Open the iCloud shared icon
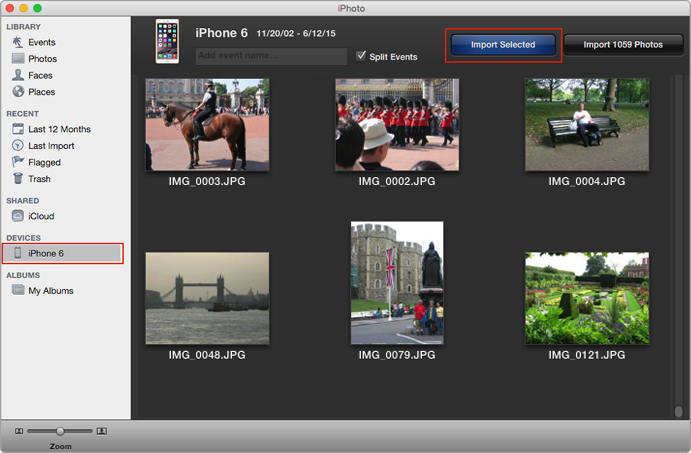The width and height of the screenshot is (691, 453). [x=18, y=215]
